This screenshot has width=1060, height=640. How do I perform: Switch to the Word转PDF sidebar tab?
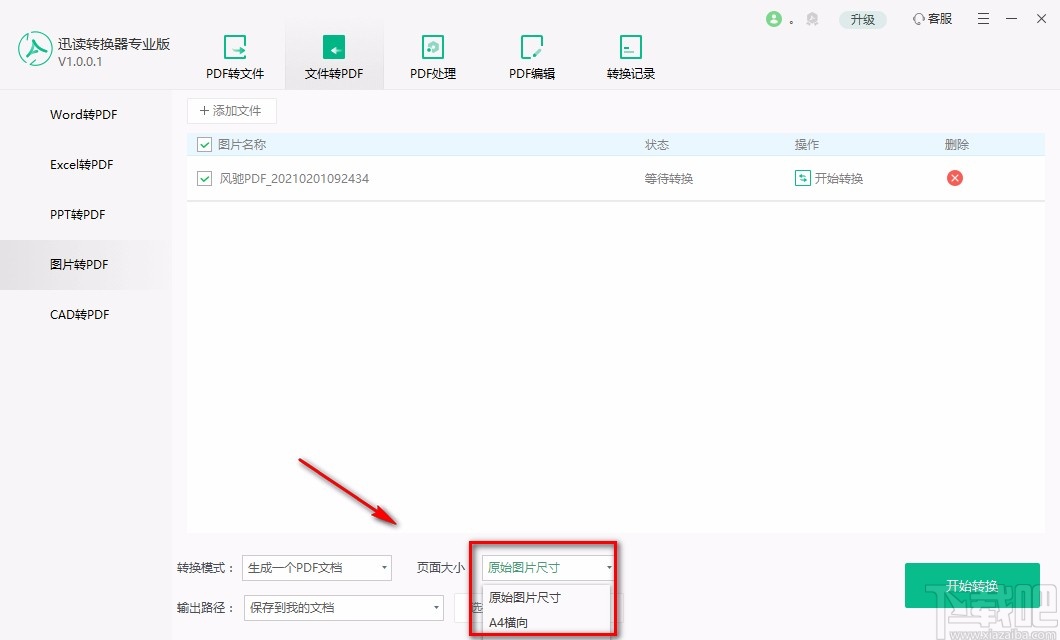click(x=83, y=114)
